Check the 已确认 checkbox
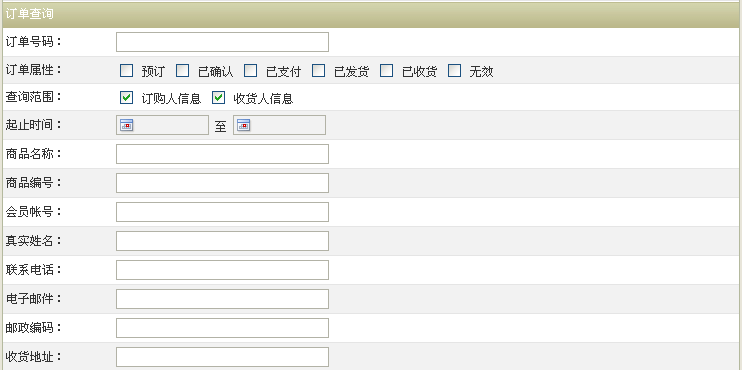Image resolution: width=742 pixels, height=370 pixels. [x=183, y=70]
